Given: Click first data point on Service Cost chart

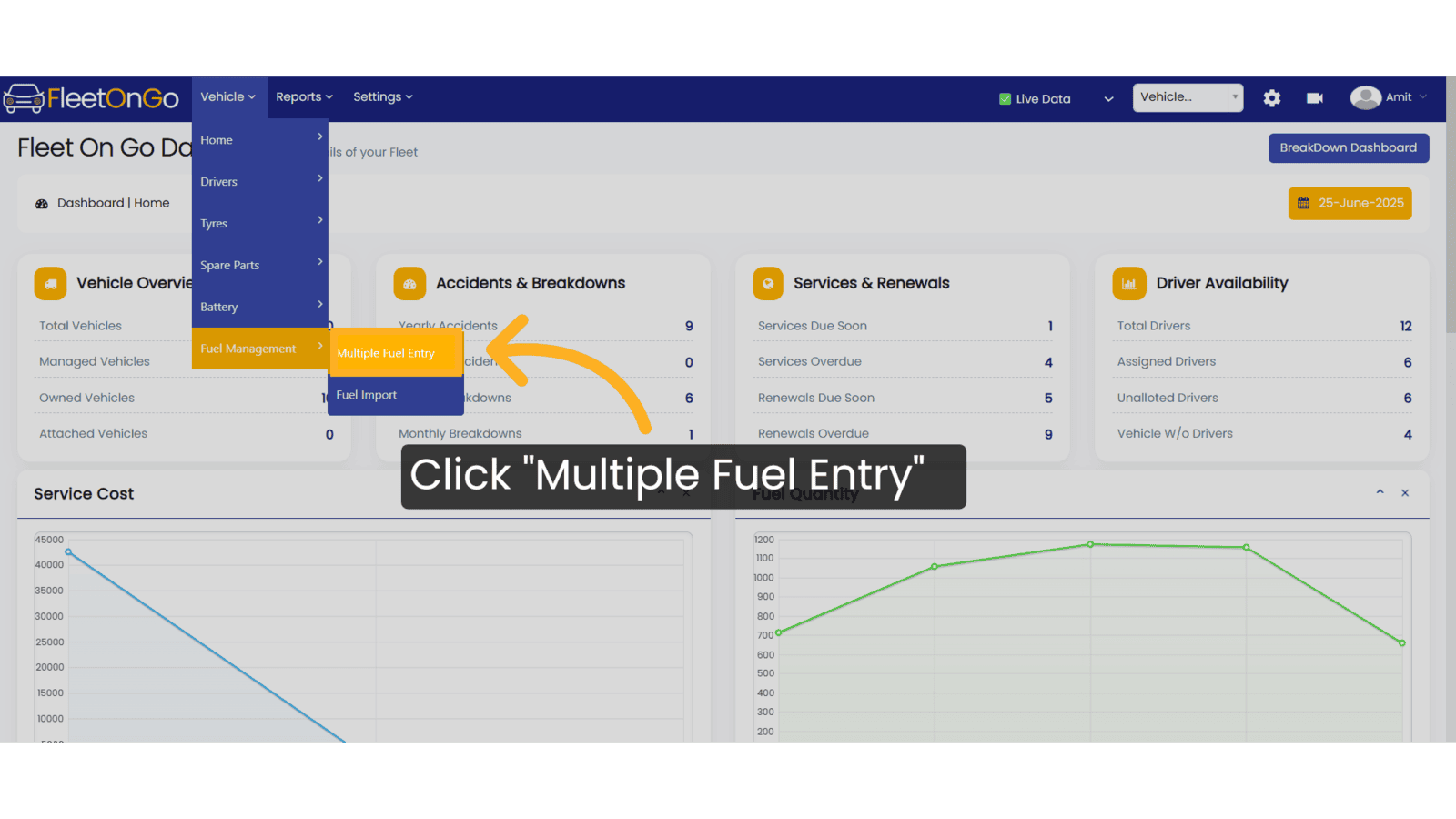Looking at the screenshot, I should [68, 552].
